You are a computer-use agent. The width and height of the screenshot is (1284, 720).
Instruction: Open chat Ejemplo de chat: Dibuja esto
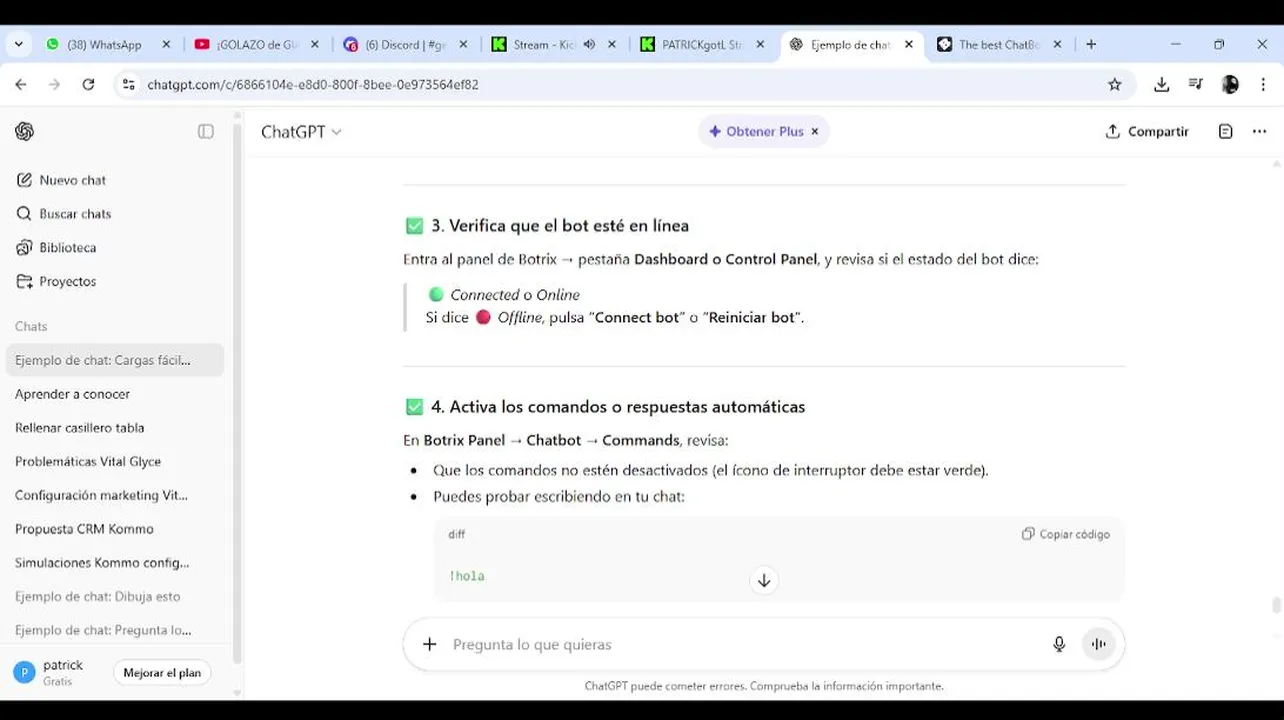click(x=114, y=596)
